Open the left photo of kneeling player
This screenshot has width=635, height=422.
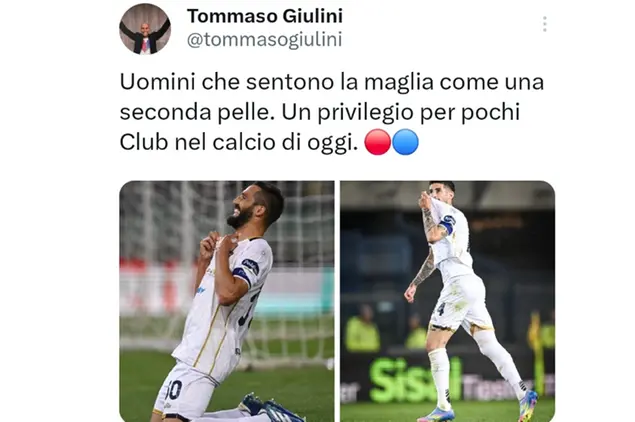pyautogui.click(x=227, y=301)
